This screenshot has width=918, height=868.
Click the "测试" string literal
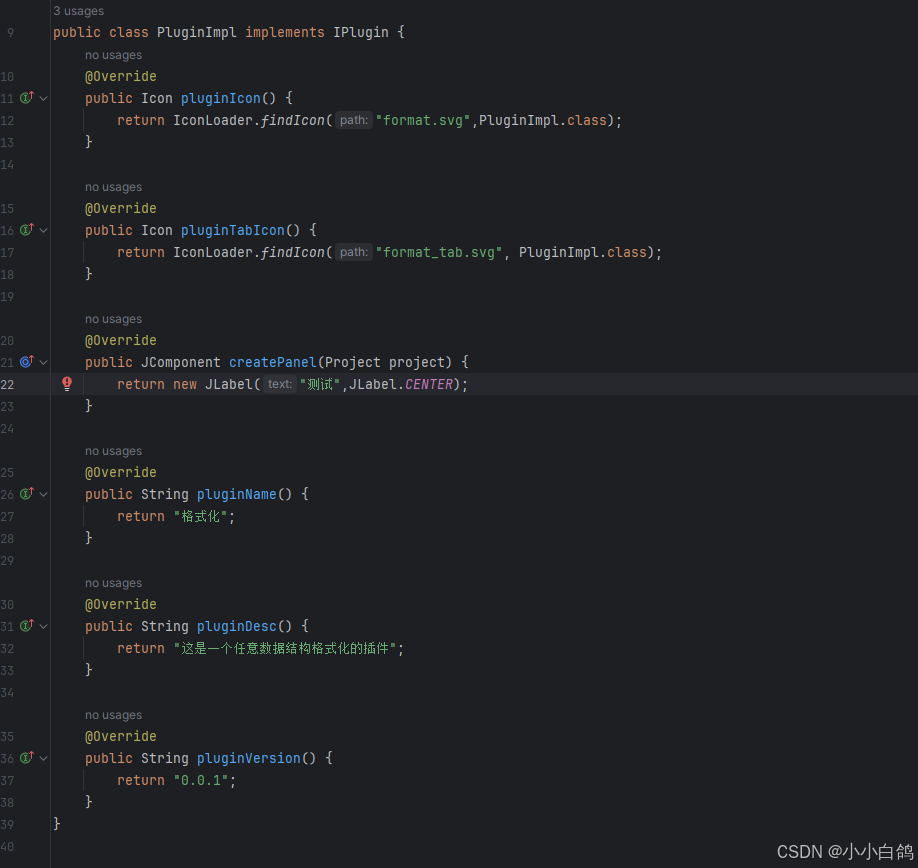pyautogui.click(x=320, y=384)
